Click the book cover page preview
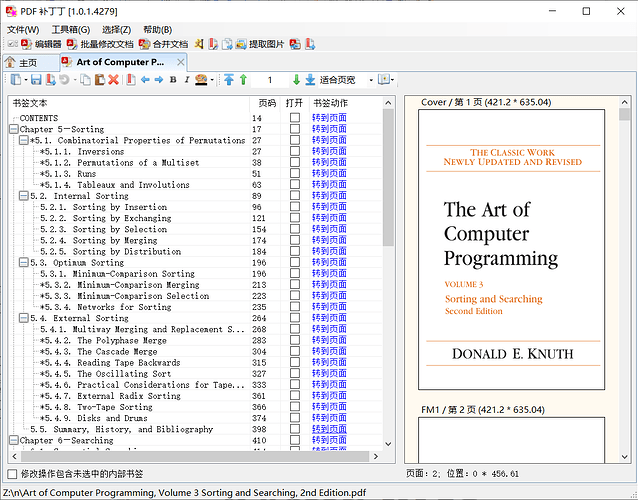638x500 pixels. (x=511, y=249)
